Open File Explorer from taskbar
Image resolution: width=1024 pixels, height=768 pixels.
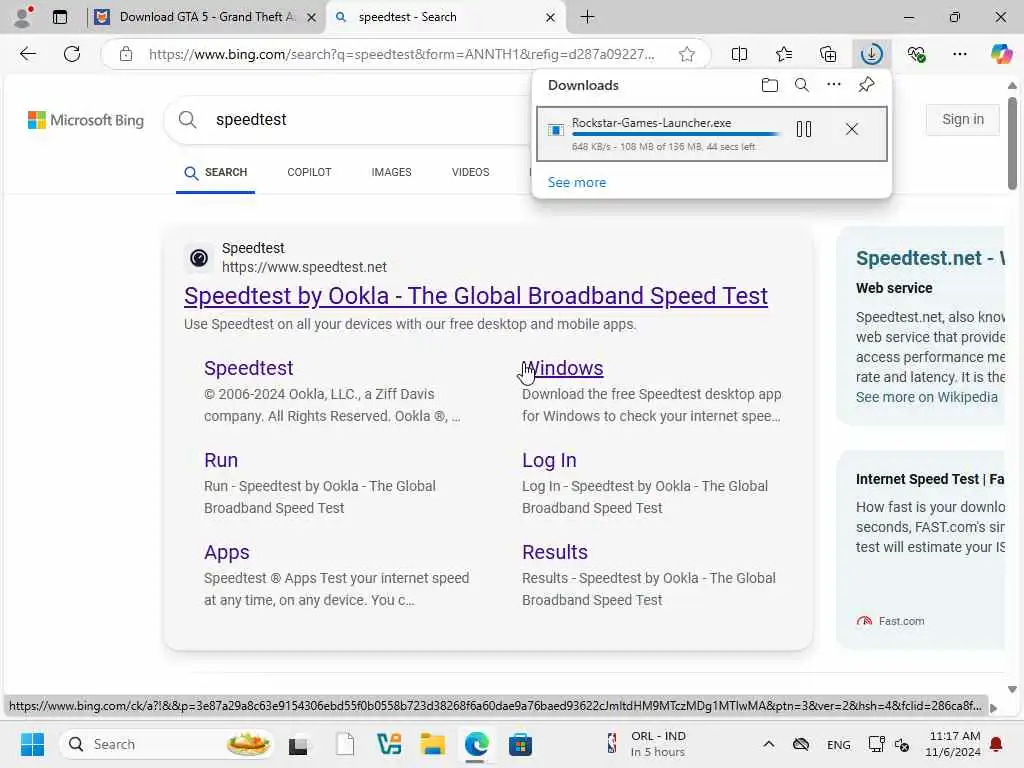[432, 744]
